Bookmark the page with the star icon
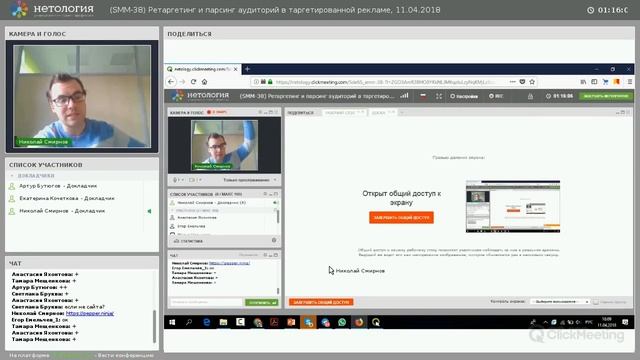 (532, 82)
